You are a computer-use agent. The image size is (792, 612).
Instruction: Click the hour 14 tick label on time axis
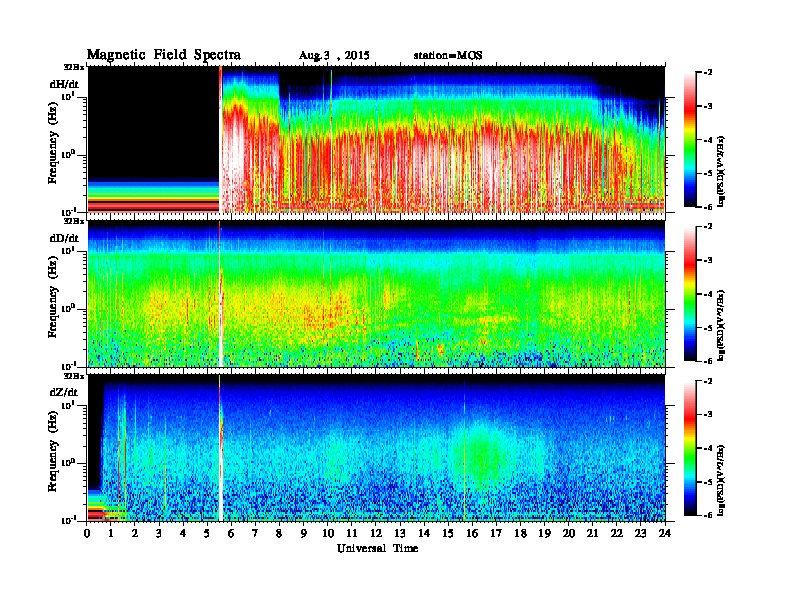424,533
